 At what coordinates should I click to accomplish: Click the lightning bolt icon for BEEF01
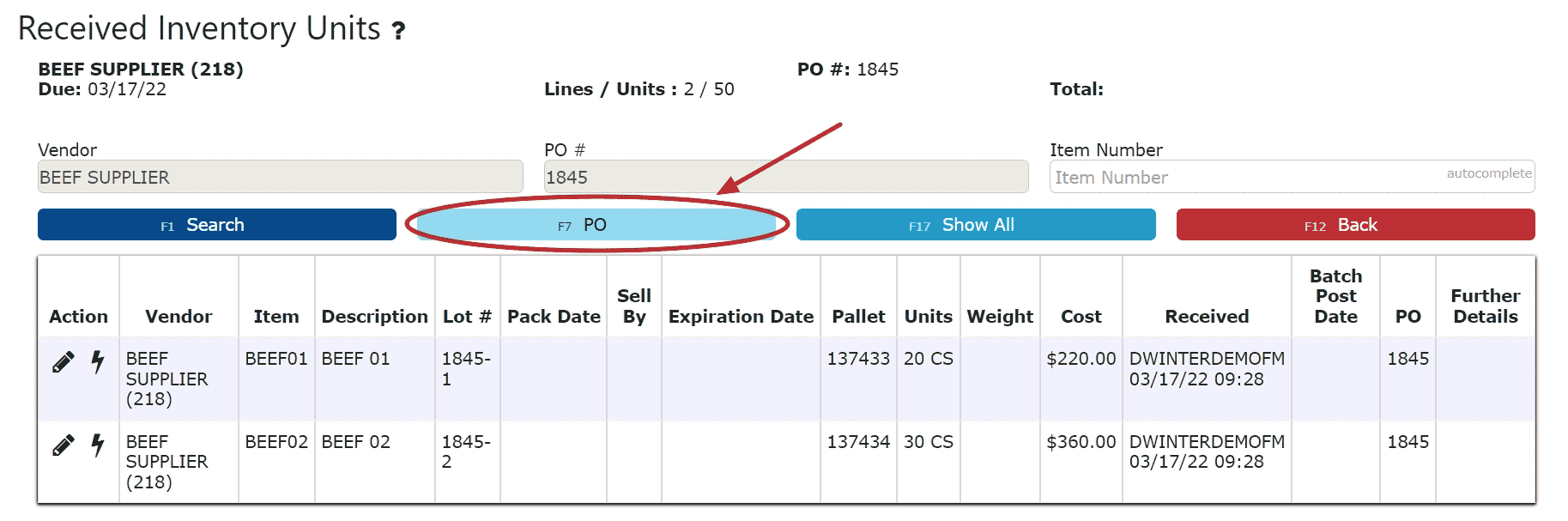tap(98, 362)
